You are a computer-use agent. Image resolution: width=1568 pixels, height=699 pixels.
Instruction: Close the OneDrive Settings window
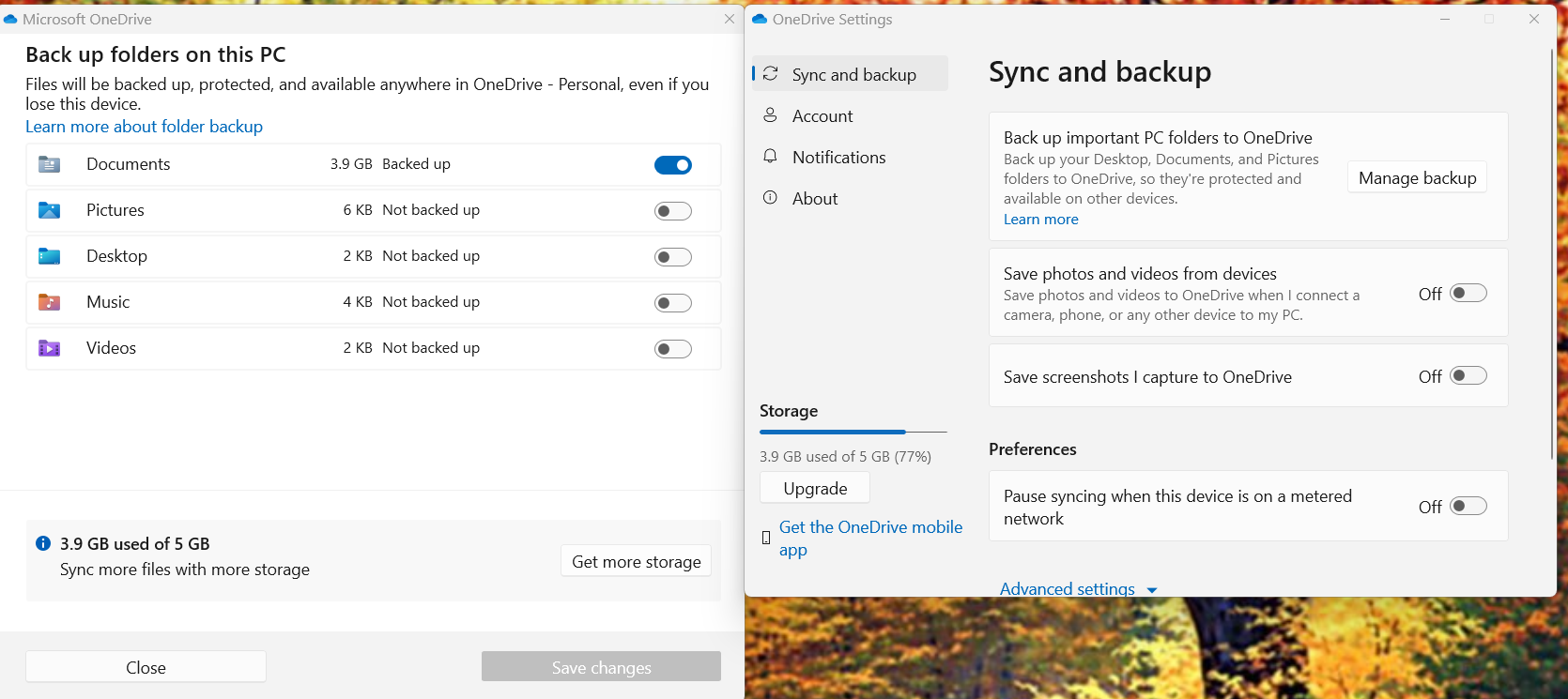click(1534, 19)
